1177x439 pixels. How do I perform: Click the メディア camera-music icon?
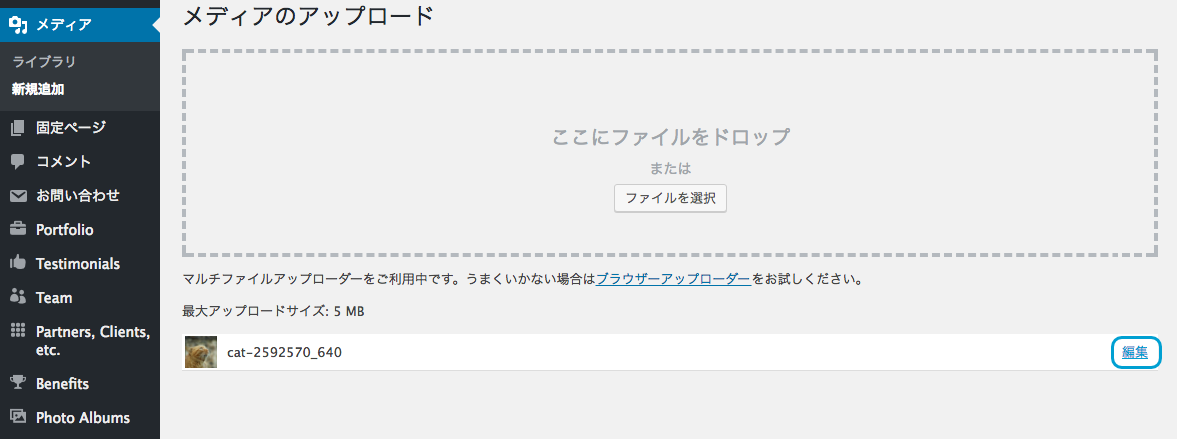coord(18,25)
